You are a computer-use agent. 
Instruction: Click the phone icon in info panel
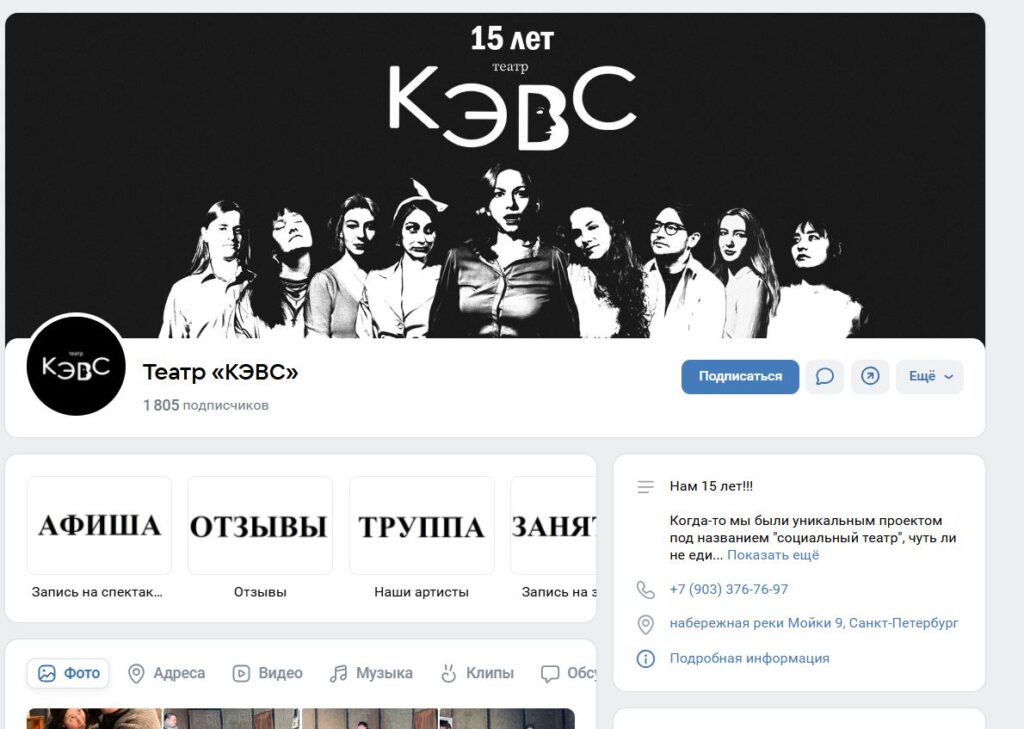[645, 590]
